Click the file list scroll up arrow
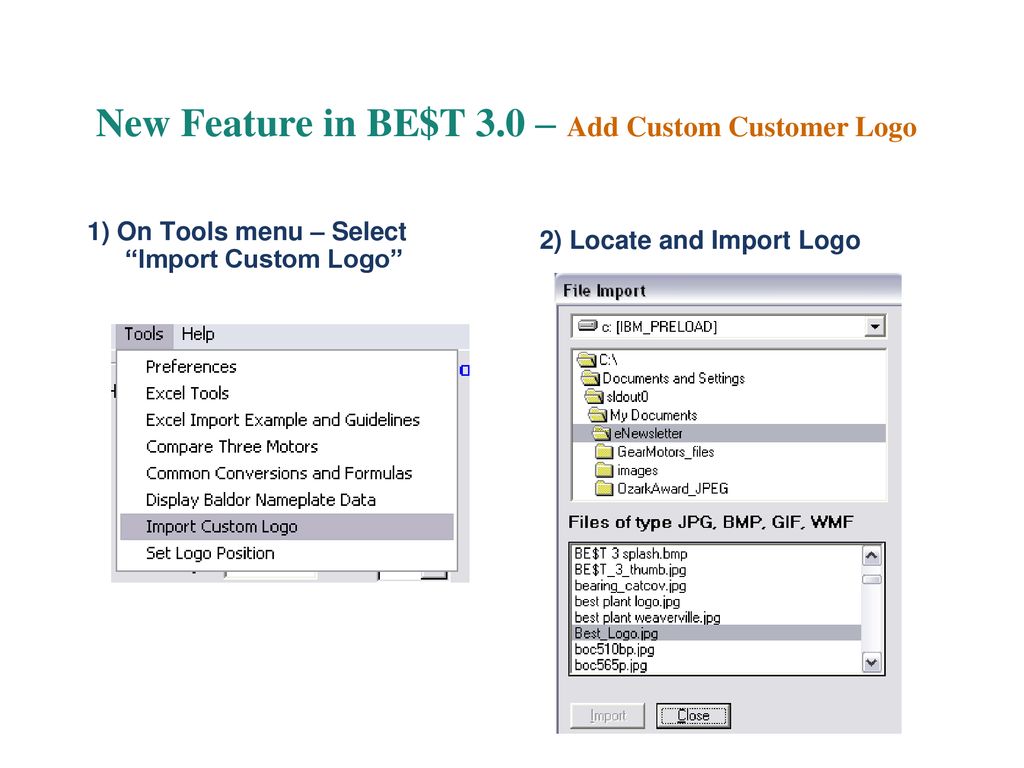The width and height of the screenshot is (1024, 768). tap(872, 556)
